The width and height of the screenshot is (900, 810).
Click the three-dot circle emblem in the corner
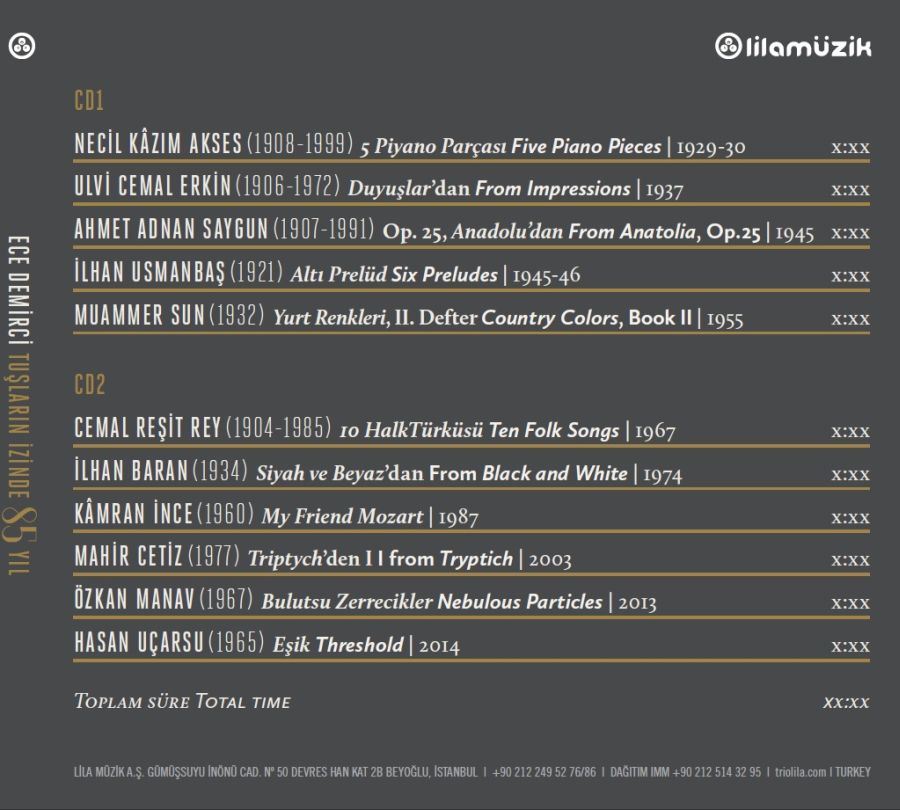tap(22, 46)
